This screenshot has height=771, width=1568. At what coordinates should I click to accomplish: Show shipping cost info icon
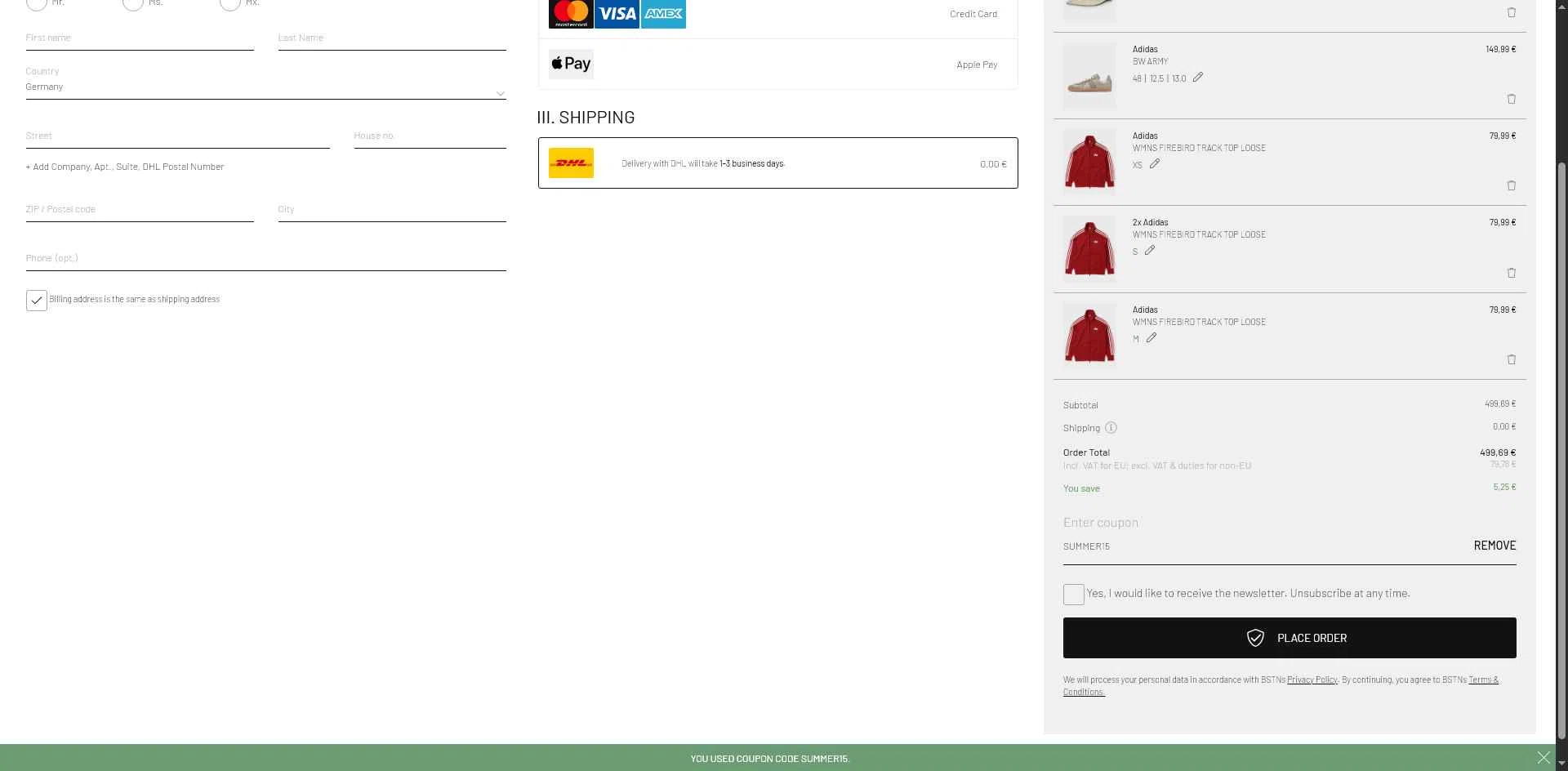coord(1111,428)
